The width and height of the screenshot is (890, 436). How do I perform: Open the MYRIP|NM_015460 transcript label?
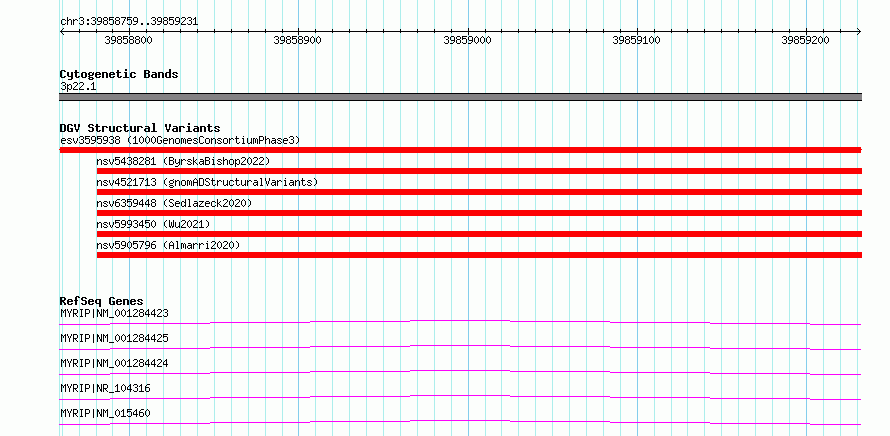[x=105, y=413]
